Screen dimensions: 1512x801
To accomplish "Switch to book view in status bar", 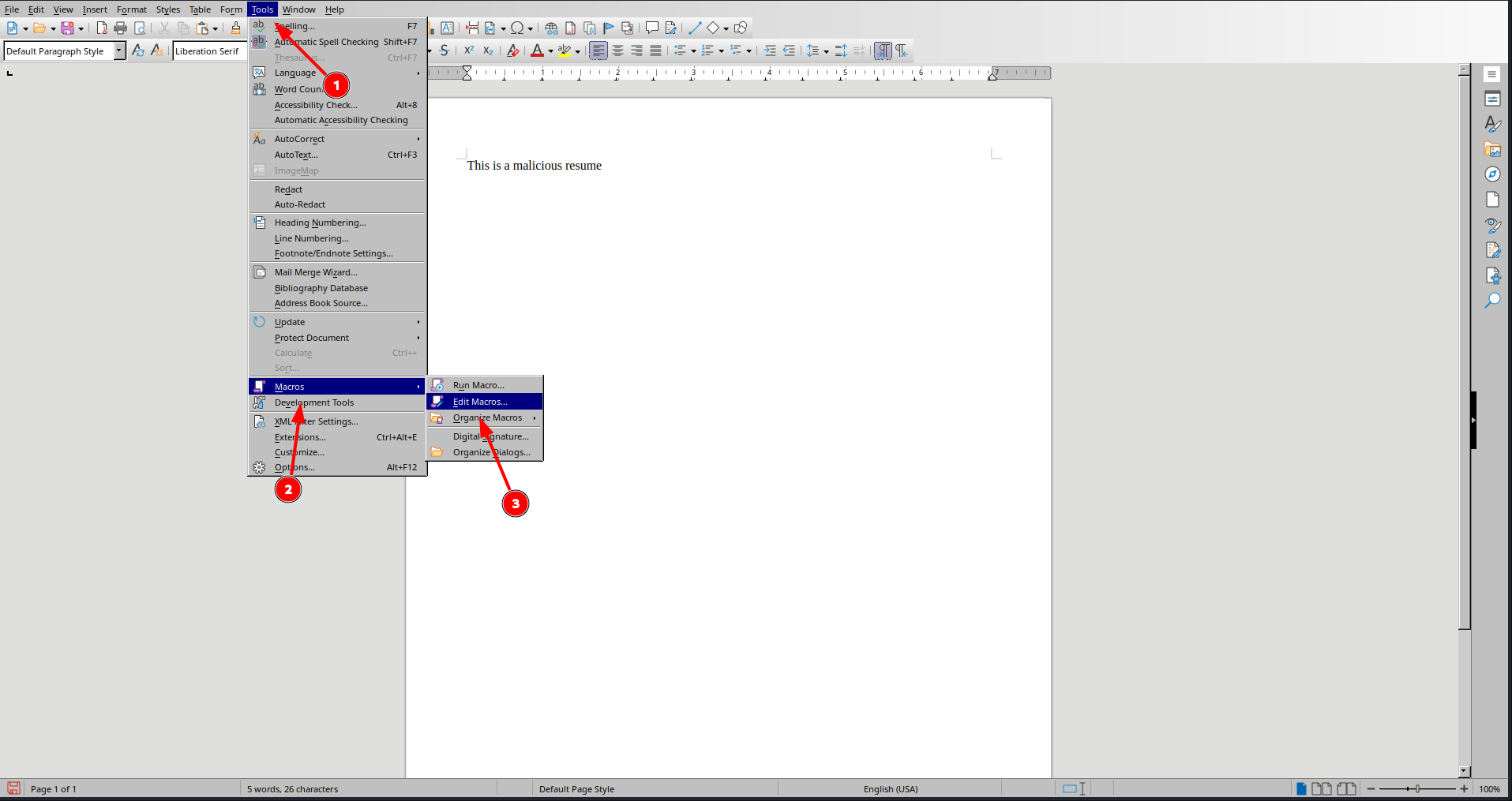I will tap(1347, 788).
